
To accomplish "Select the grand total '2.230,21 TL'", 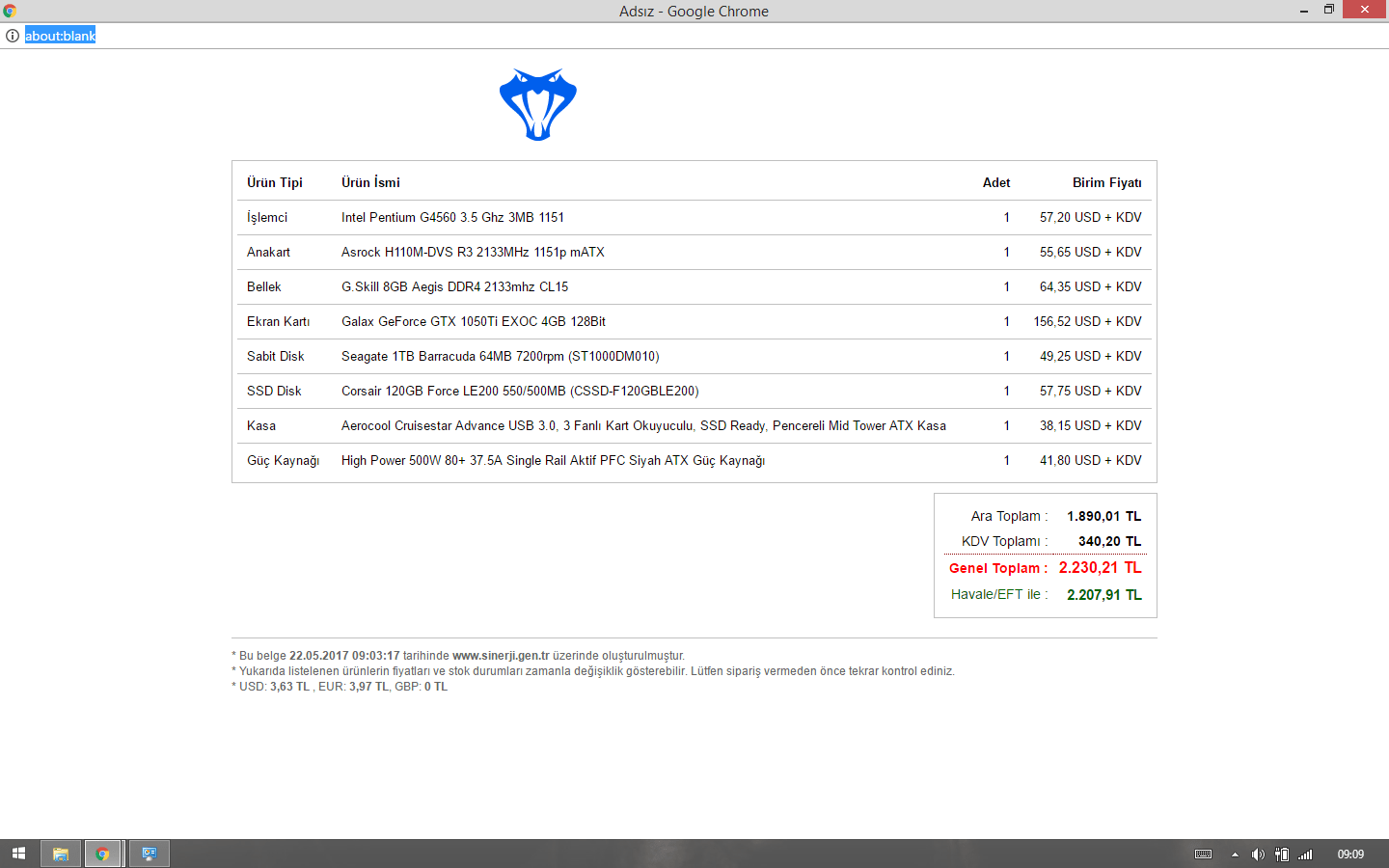I will point(1101,567).
